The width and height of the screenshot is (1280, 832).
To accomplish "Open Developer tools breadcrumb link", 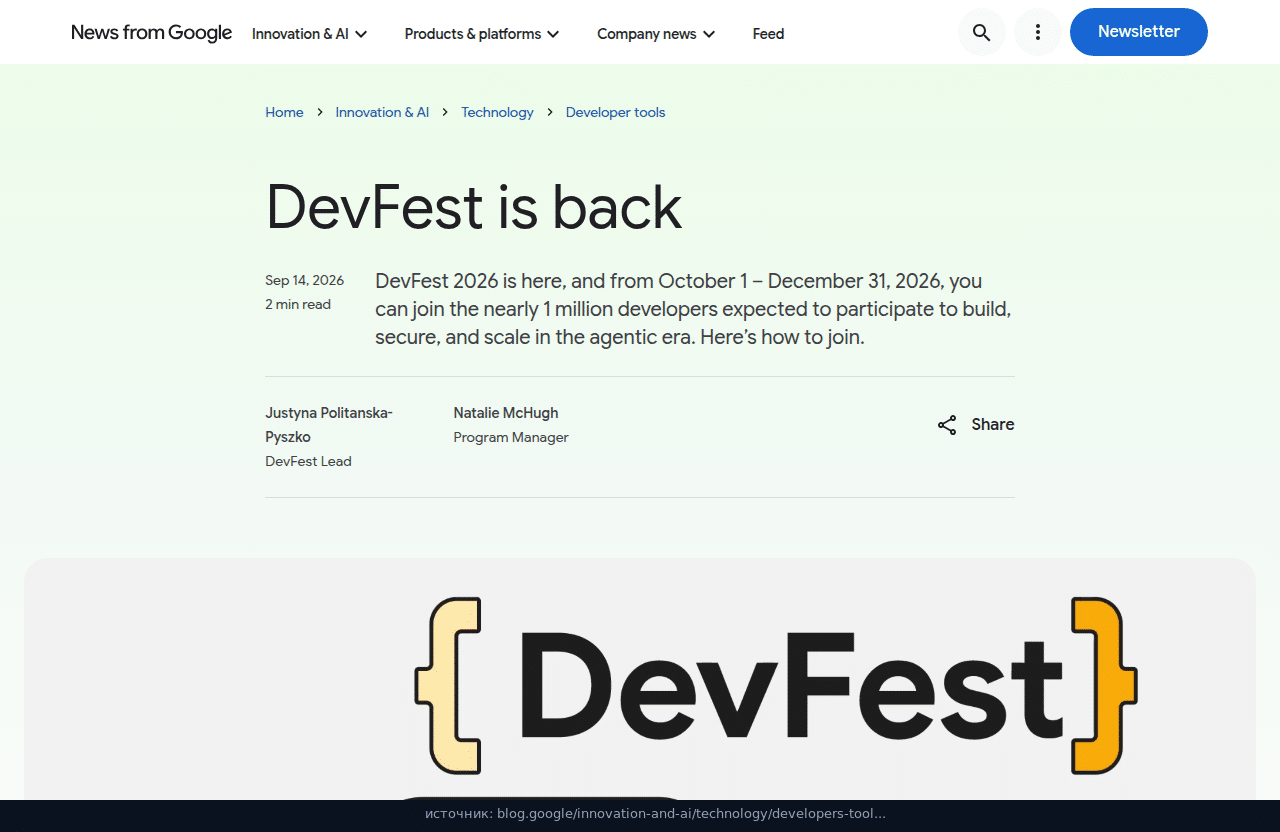I will pyautogui.click(x=615, y=112).
